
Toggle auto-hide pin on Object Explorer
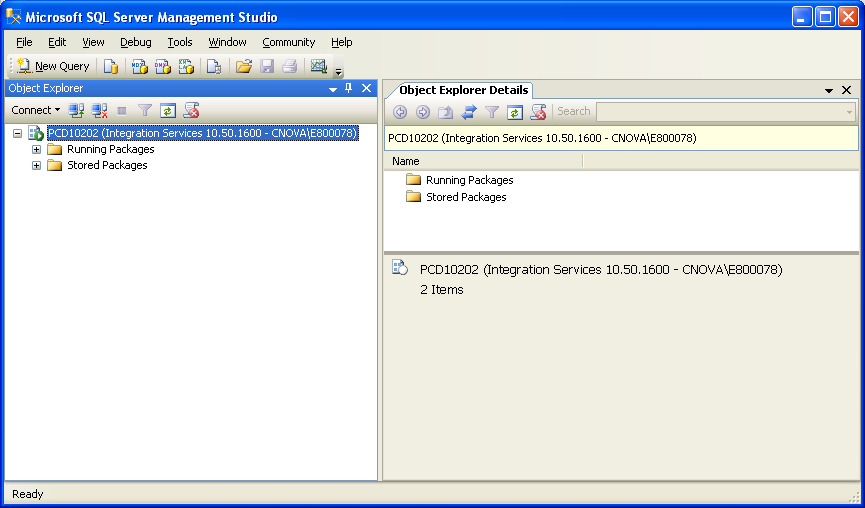[x=349, y=88]
